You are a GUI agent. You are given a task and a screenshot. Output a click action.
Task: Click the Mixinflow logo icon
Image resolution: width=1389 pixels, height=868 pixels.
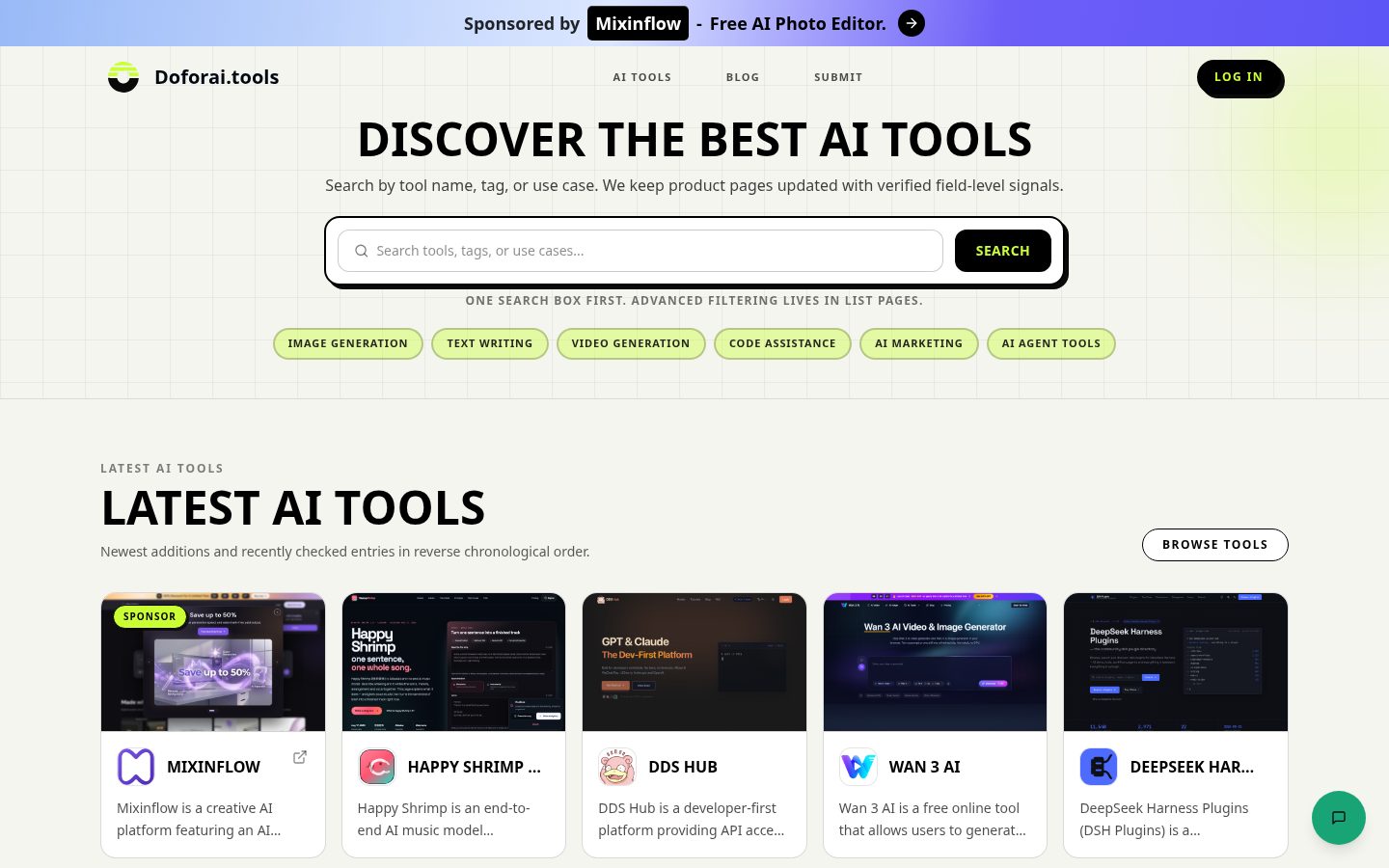pos(136,767)
